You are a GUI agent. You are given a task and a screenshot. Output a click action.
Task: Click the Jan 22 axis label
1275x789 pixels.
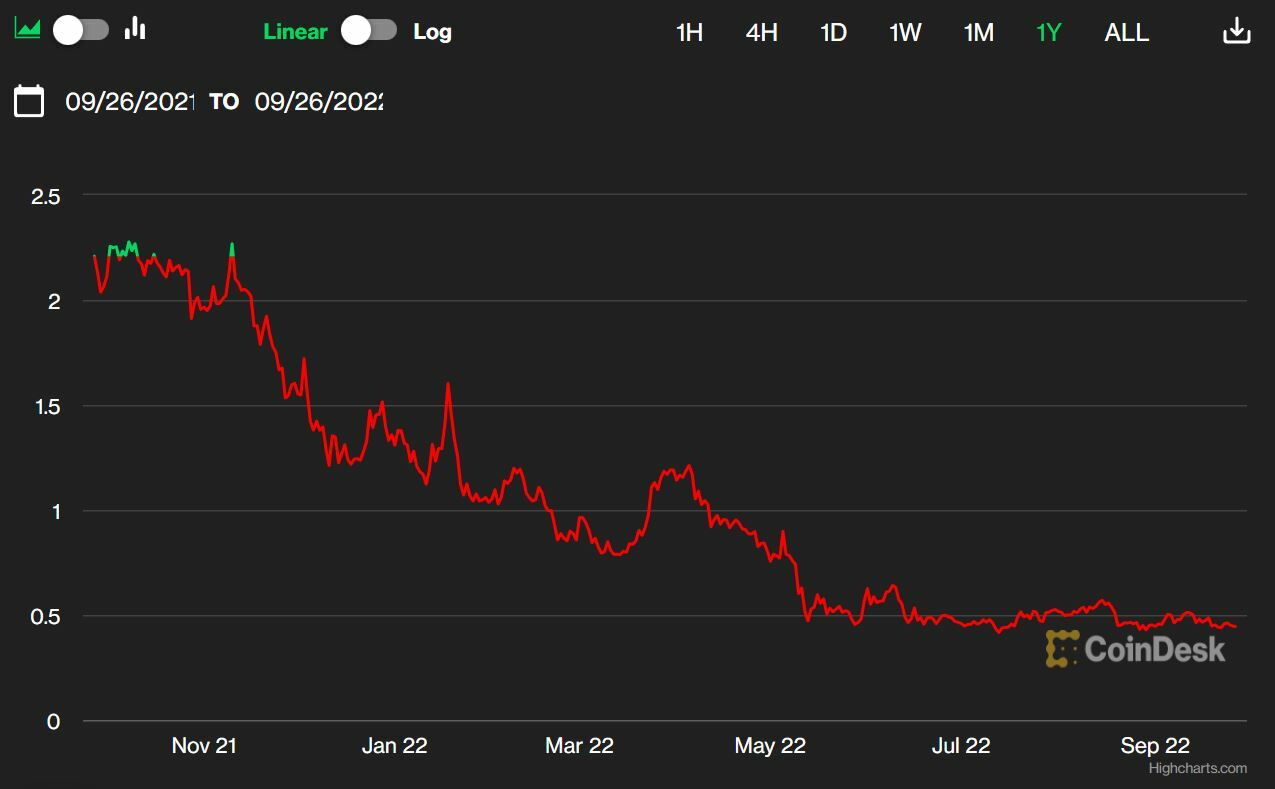pos(394,746)
